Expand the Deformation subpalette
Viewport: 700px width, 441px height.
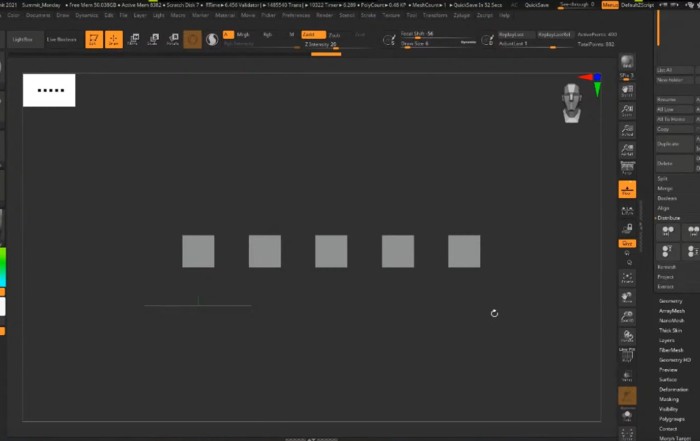[673, 390]
